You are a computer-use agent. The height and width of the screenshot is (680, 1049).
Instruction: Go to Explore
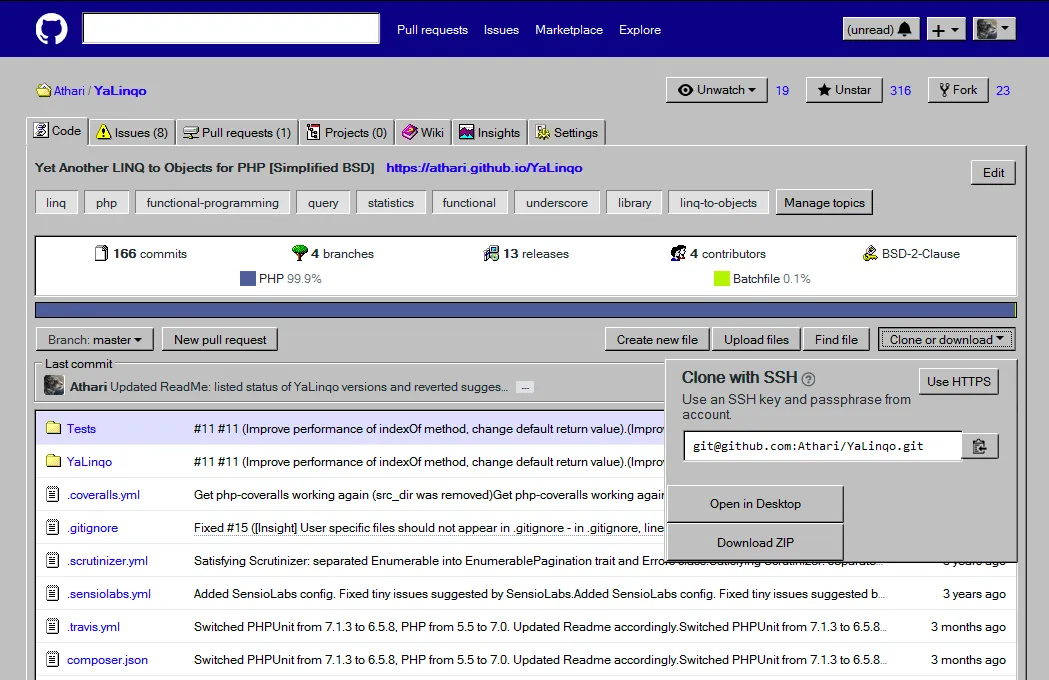640,29
